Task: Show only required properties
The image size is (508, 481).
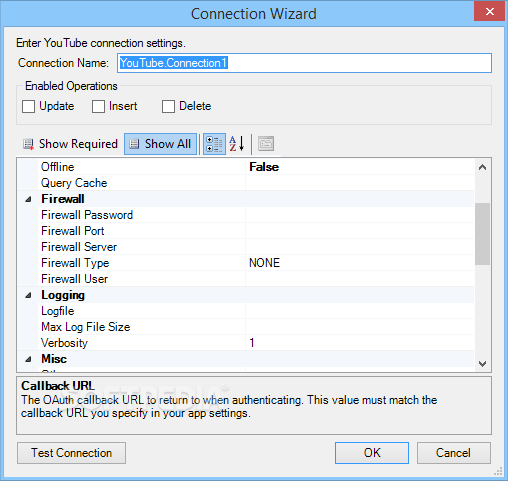Action: pyautogui.click(x=70, y=144)
